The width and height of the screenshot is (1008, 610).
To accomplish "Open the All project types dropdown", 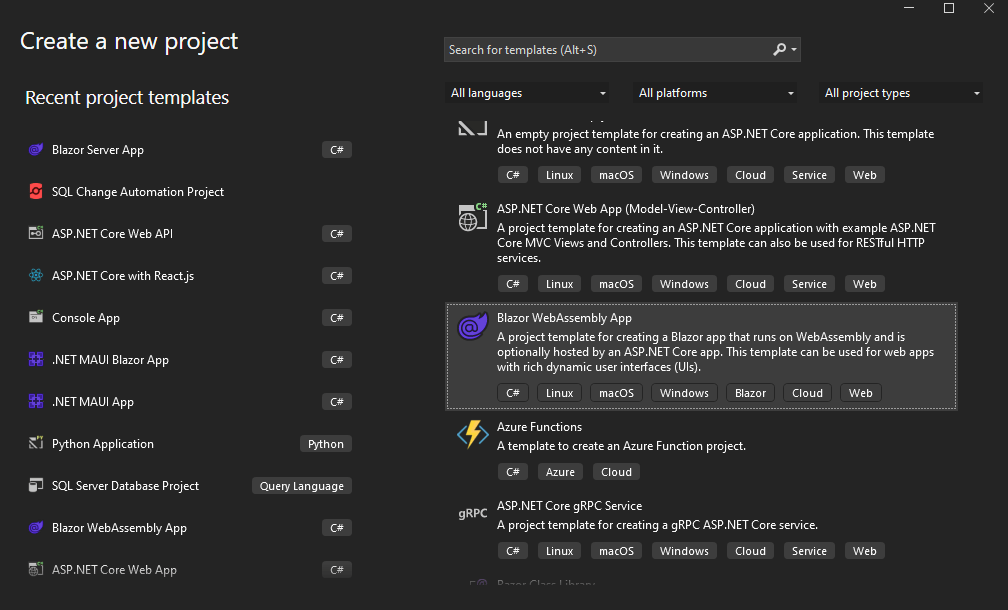I will point(902,93).
